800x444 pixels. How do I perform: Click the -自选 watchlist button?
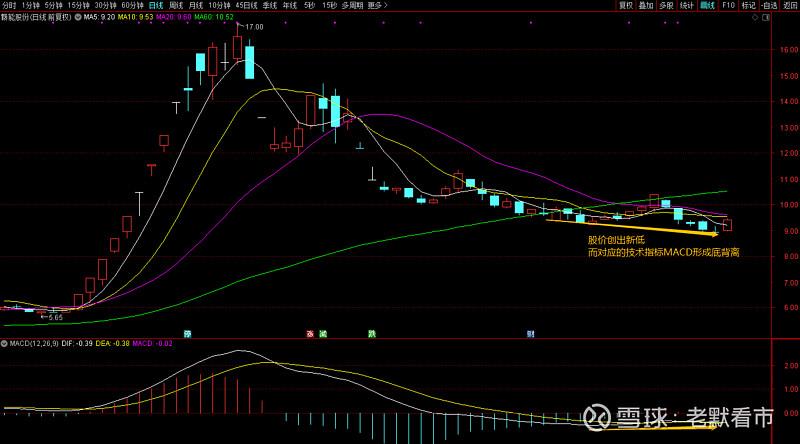769,5
